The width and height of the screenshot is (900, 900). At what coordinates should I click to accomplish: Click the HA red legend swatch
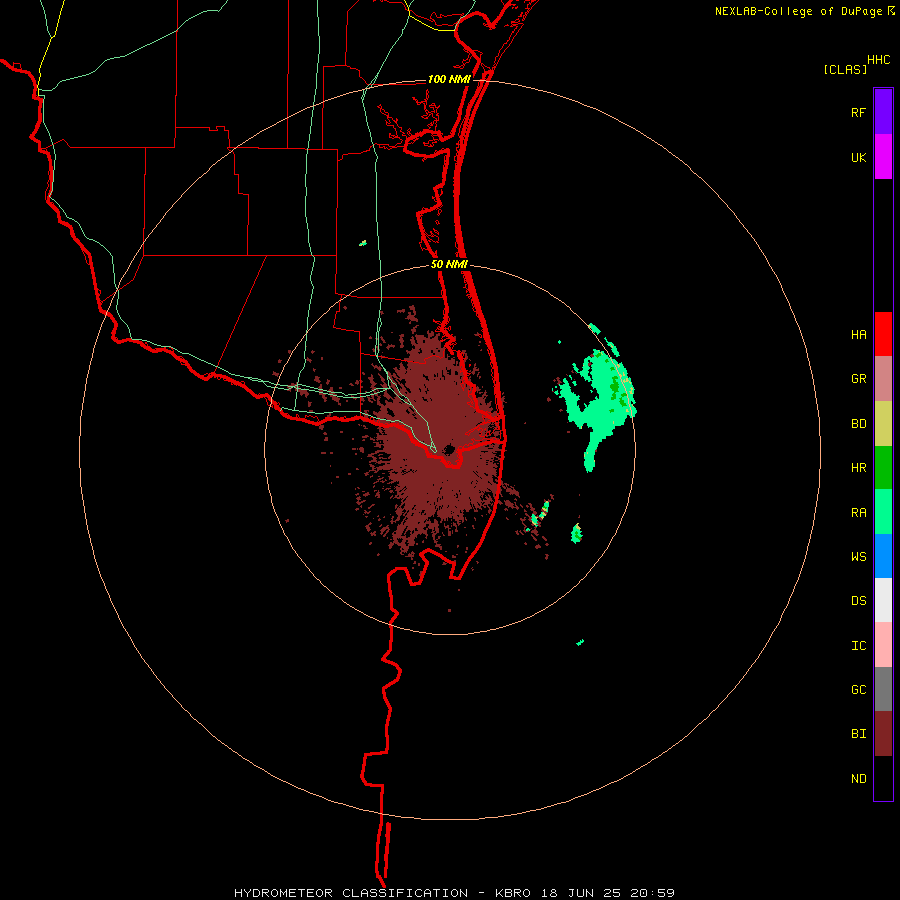pyautogui.click(x=883, y=334)
